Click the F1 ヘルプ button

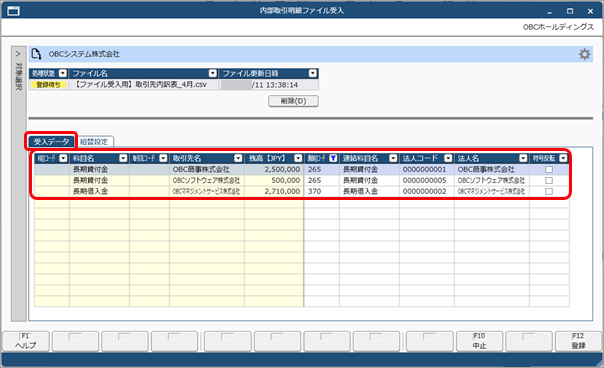[x=26, y=341]
